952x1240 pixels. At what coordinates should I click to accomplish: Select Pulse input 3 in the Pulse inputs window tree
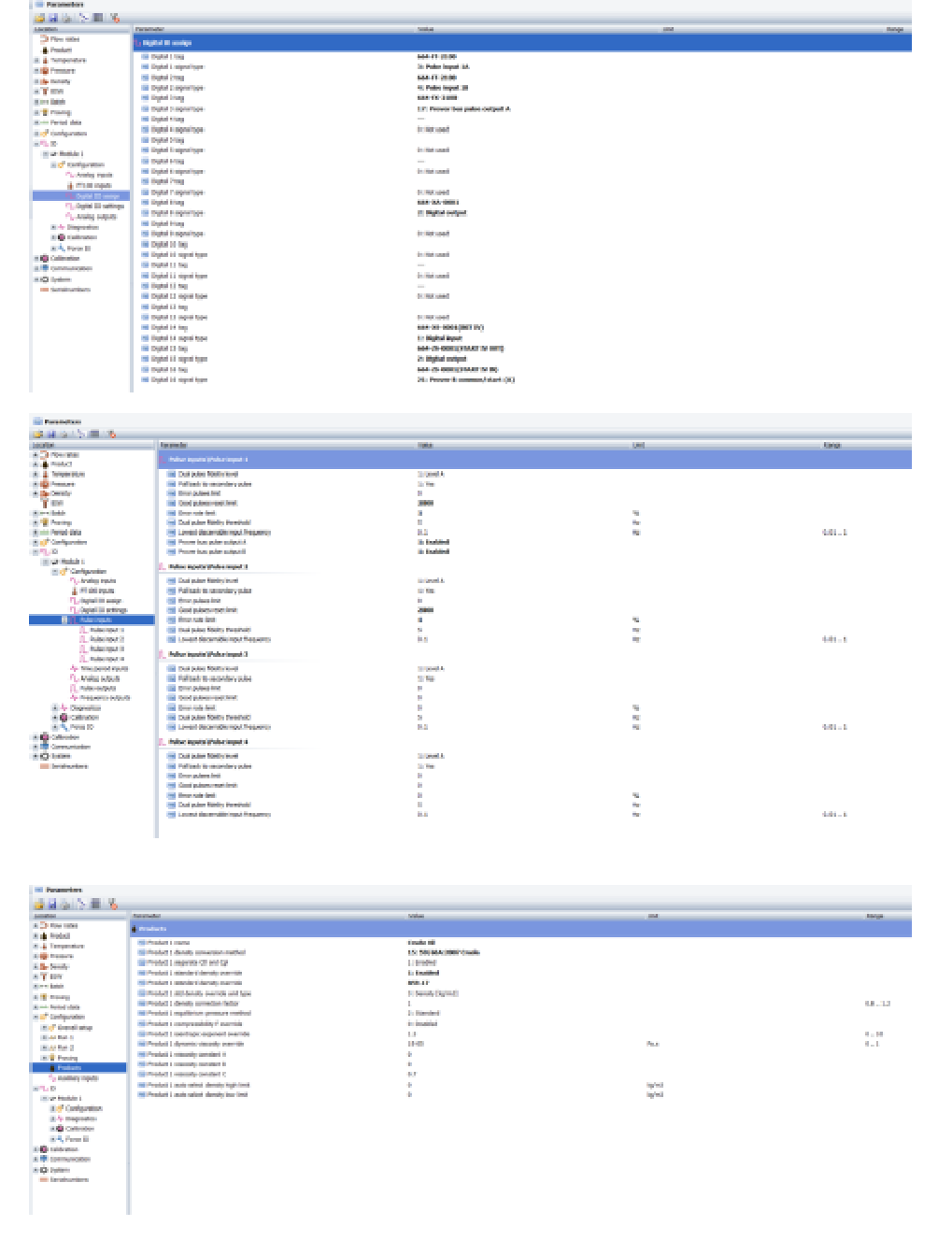(107, 649)
